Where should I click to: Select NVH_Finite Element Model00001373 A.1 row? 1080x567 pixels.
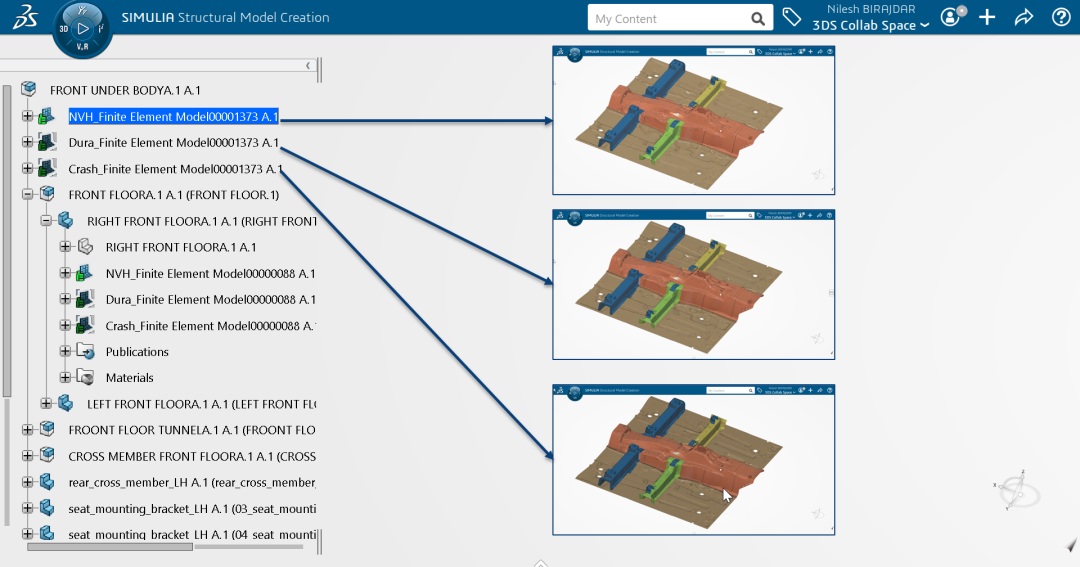174,116
